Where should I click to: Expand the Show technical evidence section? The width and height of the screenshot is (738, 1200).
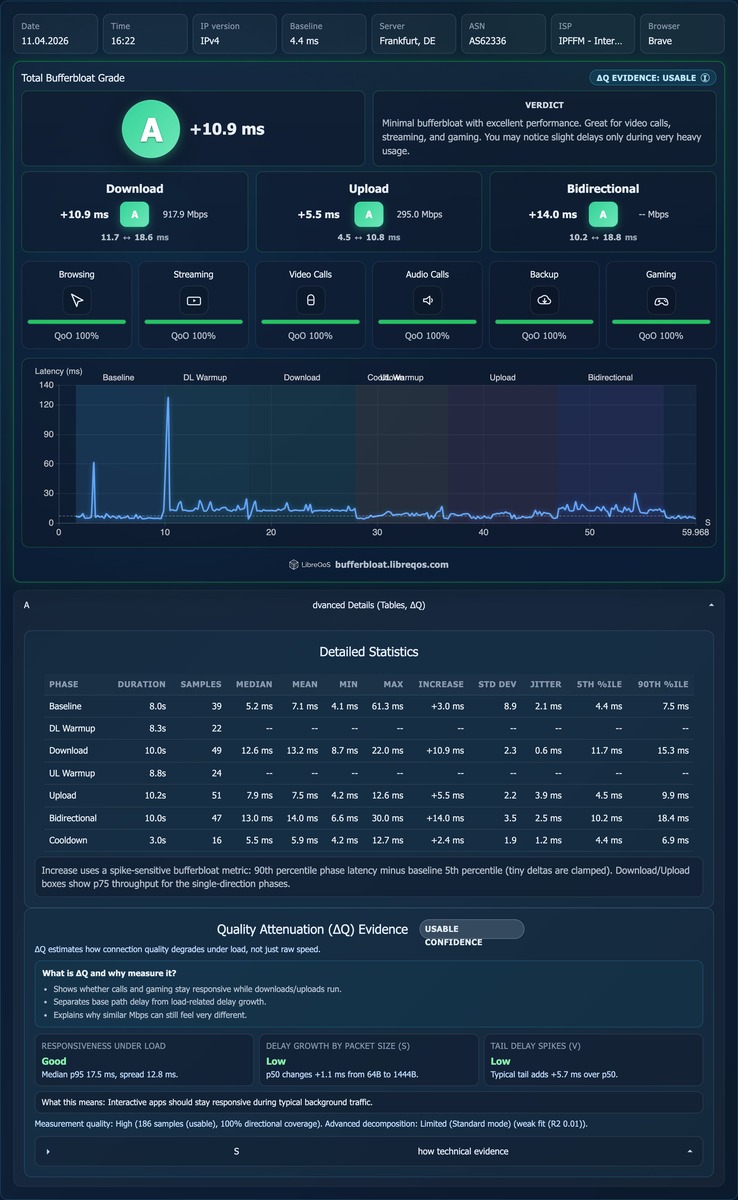point(369,1151)
